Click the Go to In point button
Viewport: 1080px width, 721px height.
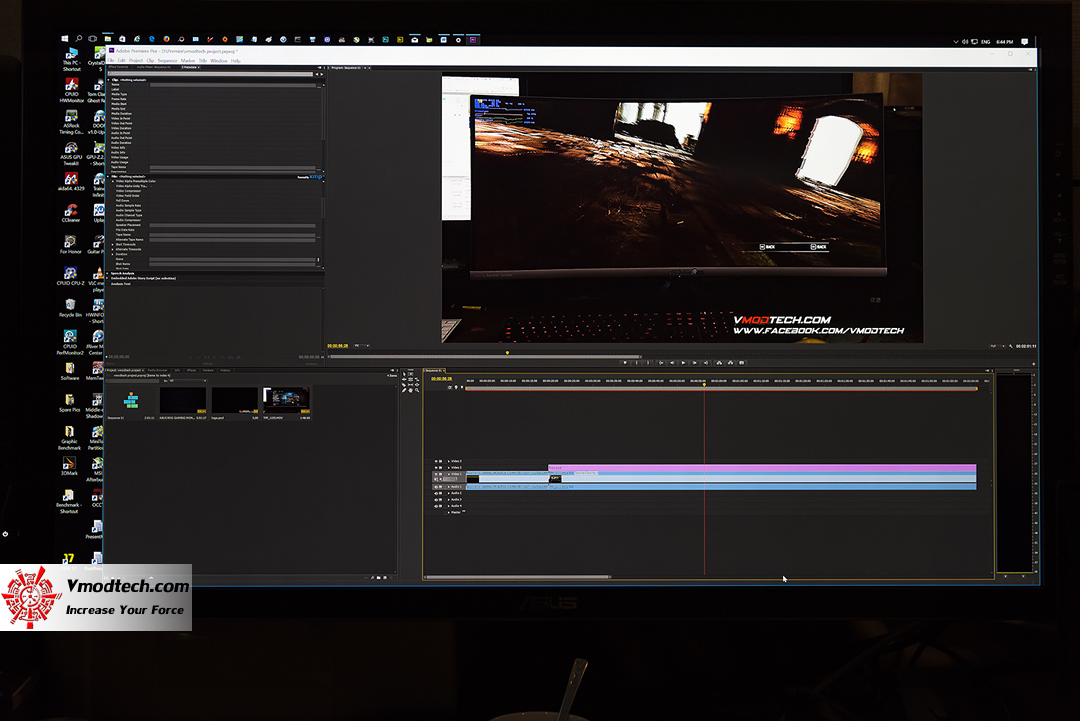coord(661,363)
